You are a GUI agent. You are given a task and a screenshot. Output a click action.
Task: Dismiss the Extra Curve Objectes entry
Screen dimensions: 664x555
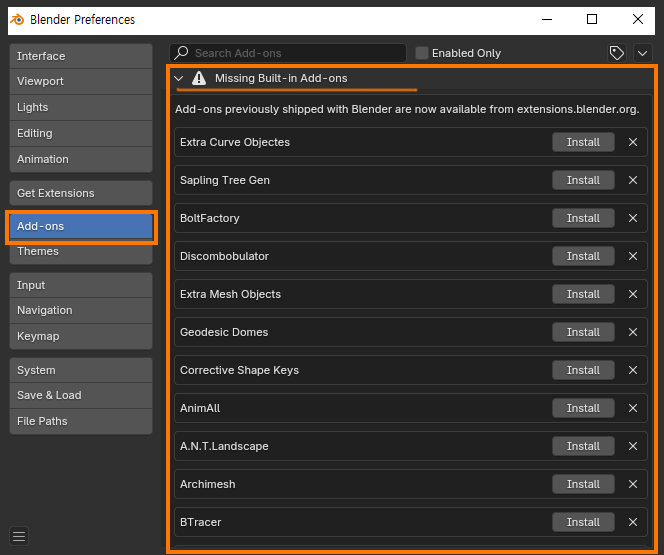tap(633, 142)
